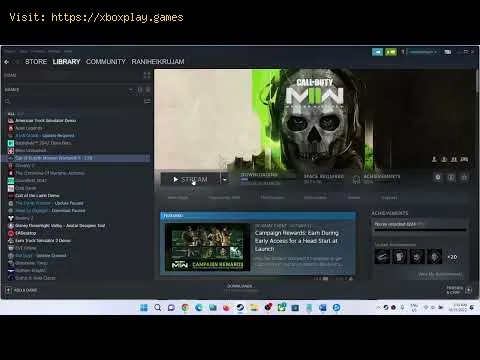This screenshot has width=480, height=360.
Task: Switch to the LIBRARY tab
Action: tap(66, 62)
